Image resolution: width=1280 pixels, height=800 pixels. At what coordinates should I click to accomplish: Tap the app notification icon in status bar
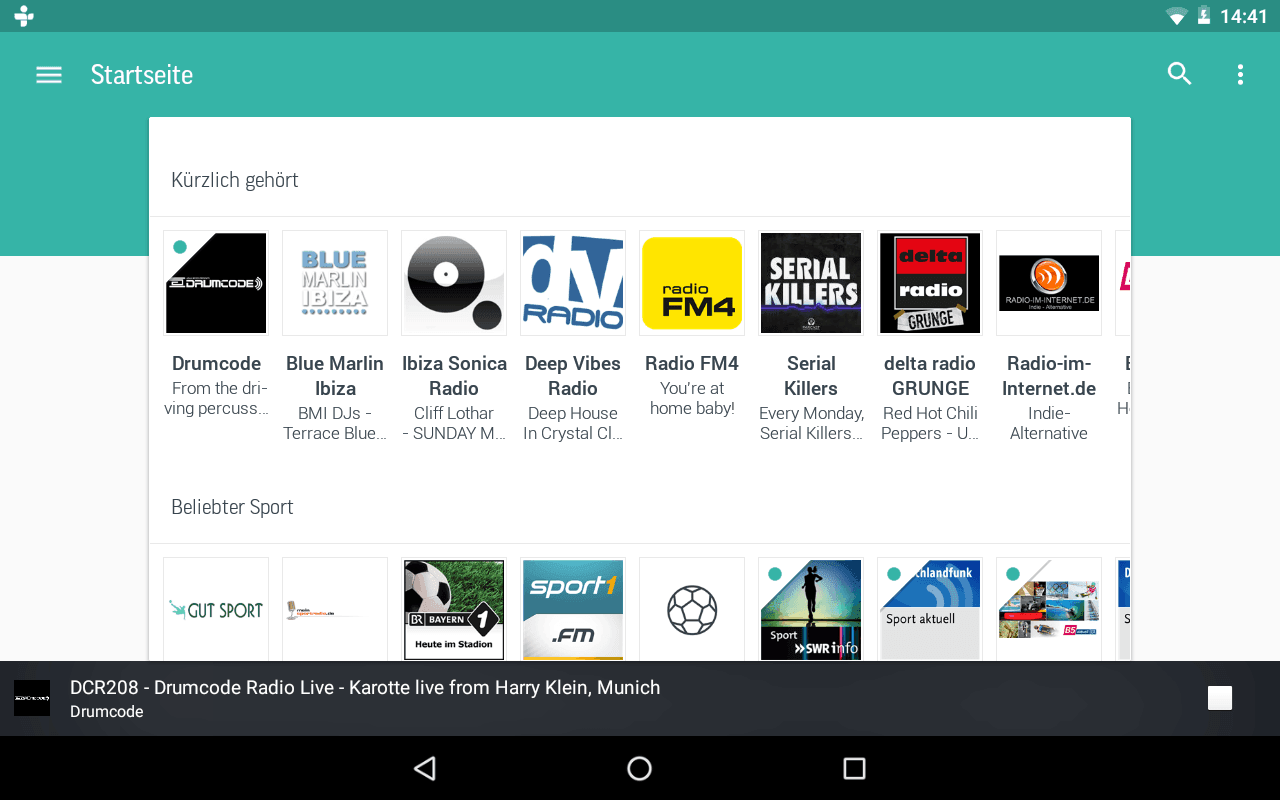point(24,16)
